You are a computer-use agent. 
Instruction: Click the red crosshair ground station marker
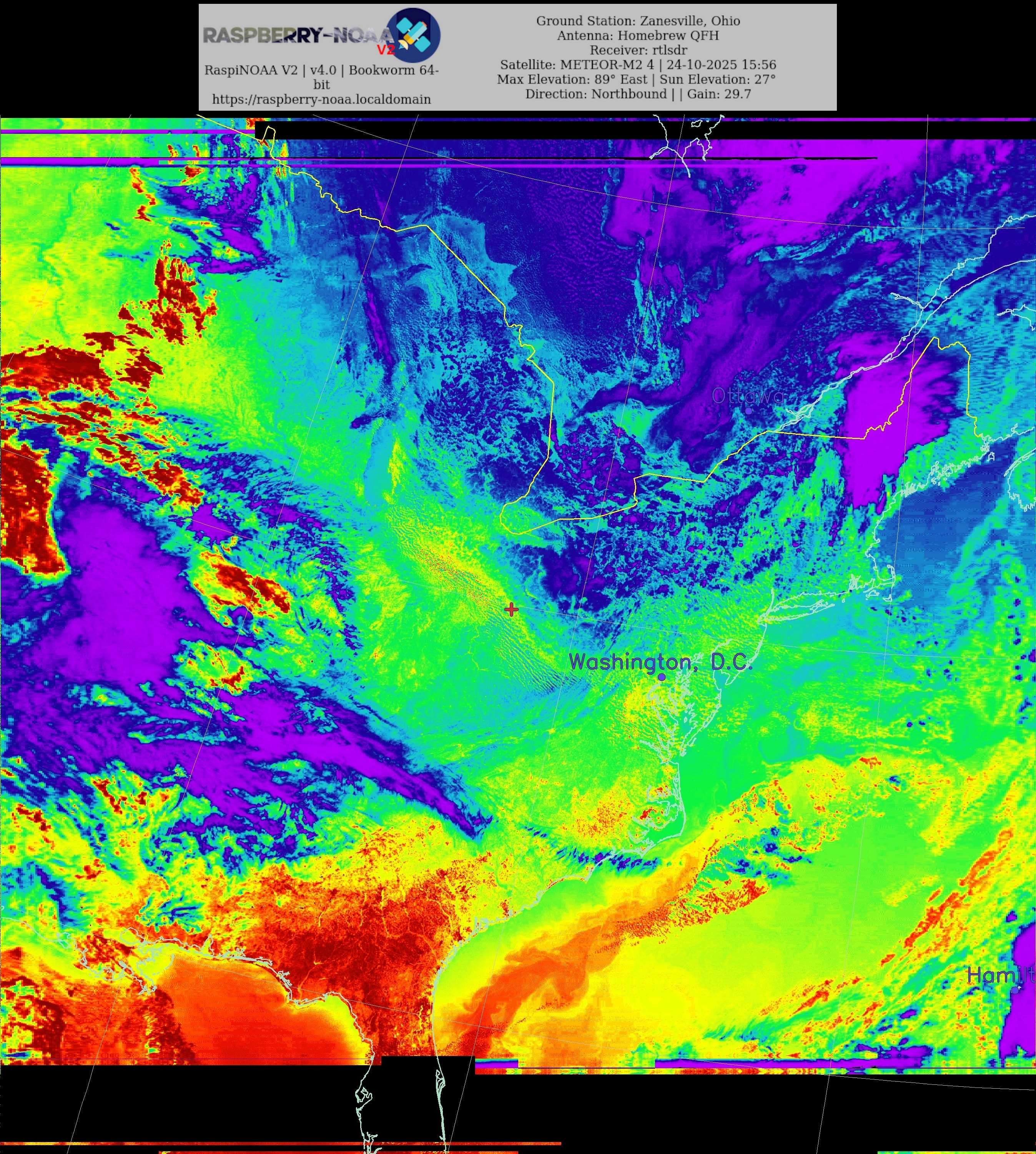[511, 610]
